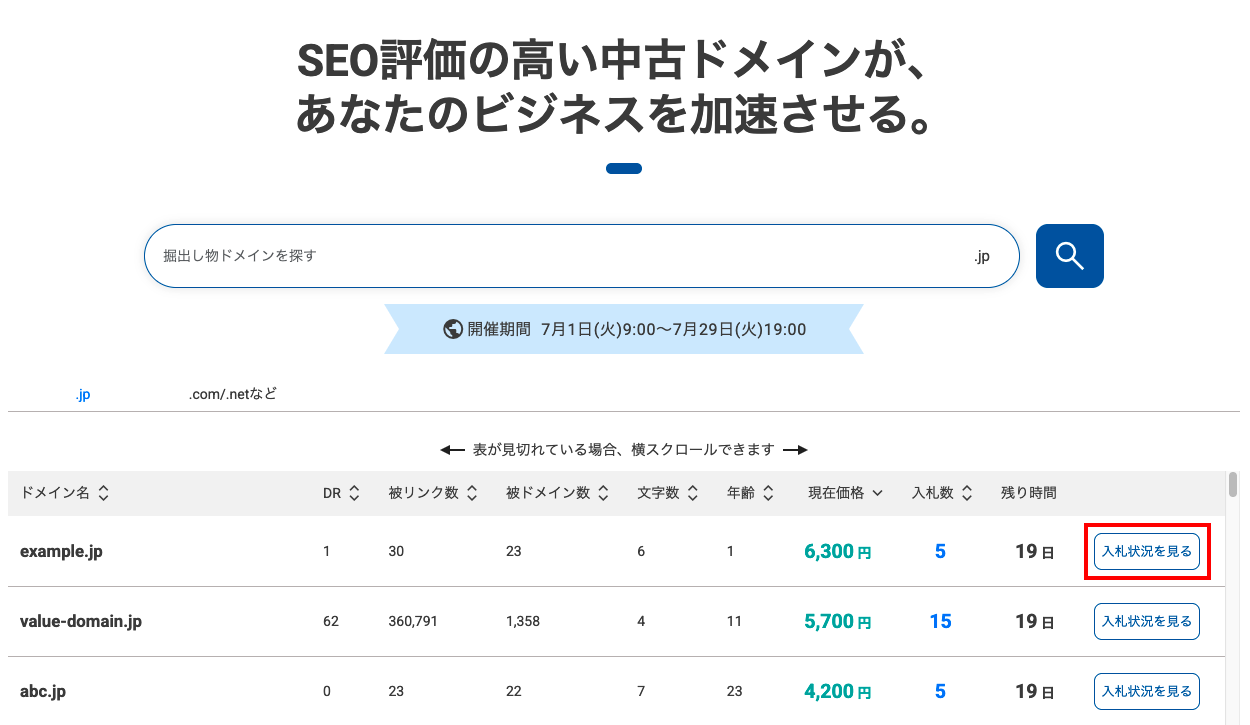Sort by 被リンク数 column arrows
The width and height of the screenshot is (1250, 725).
472,493
